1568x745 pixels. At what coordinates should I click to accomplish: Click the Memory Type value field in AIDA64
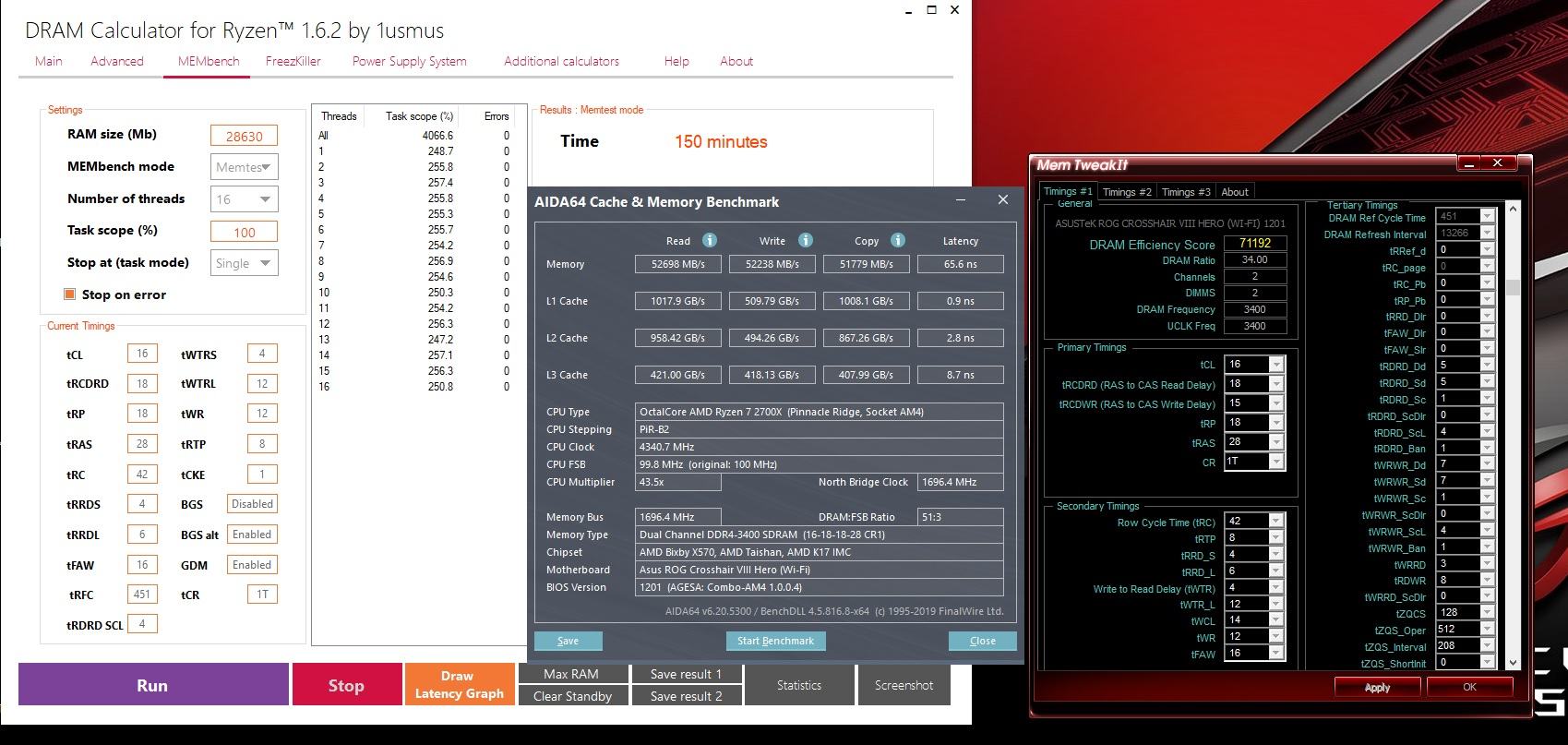coord(820,535)
